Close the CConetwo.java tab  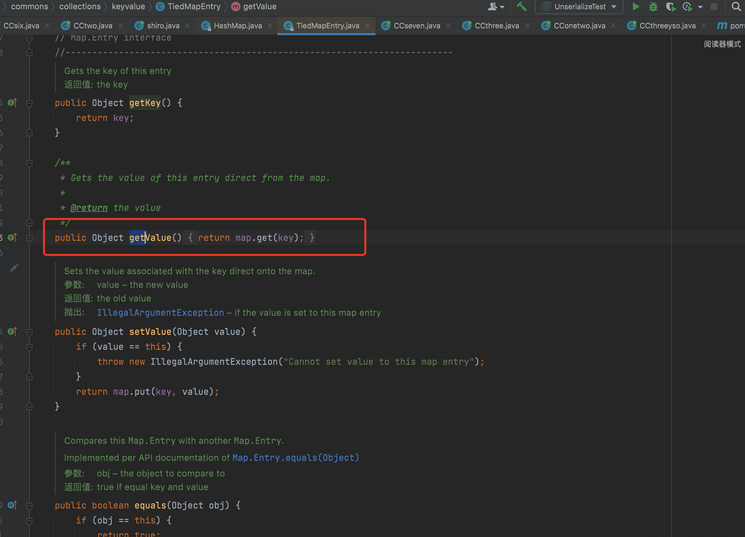613,26
